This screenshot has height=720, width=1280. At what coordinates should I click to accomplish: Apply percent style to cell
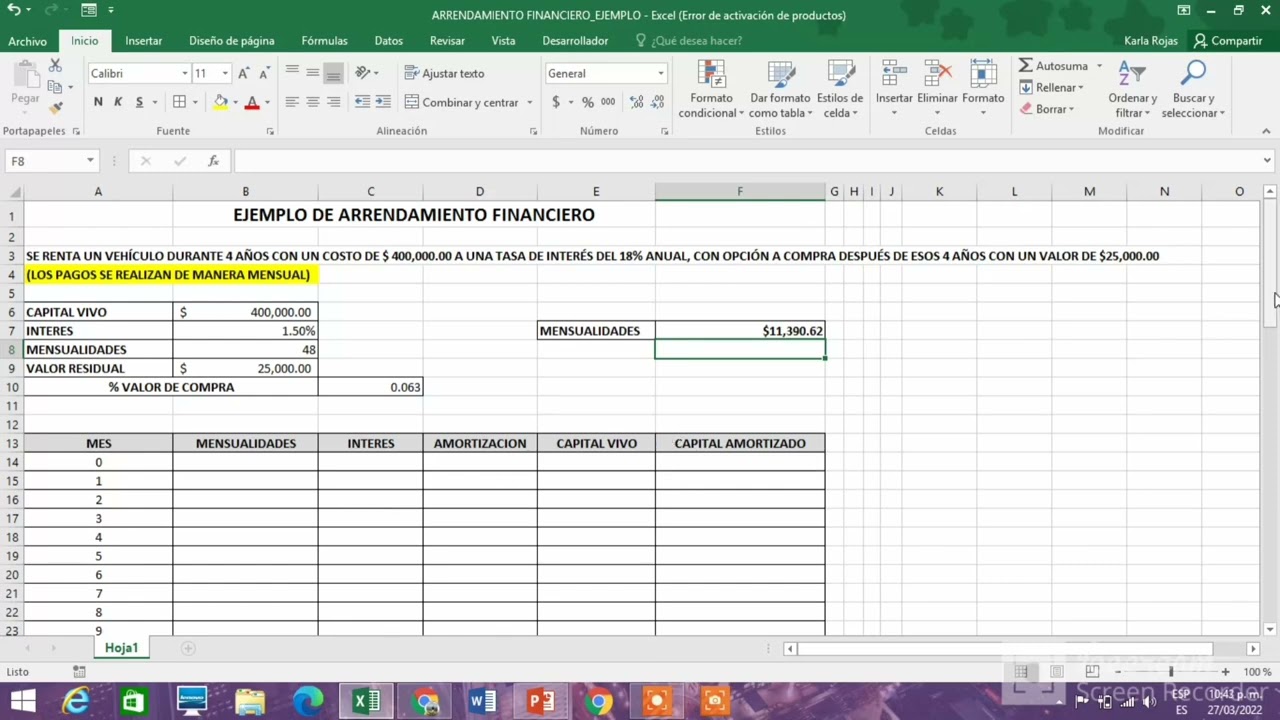(588, 102)
